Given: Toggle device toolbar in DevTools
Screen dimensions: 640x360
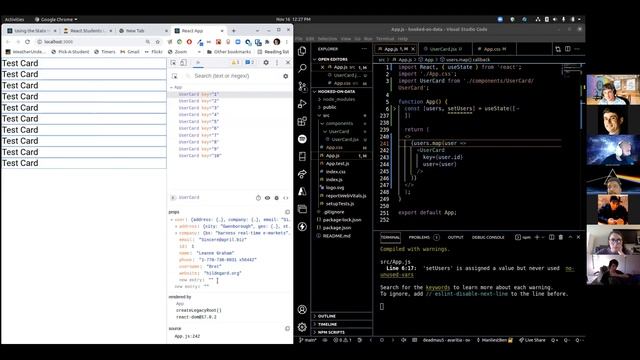Looking at the screenshot, I should 183,62.
